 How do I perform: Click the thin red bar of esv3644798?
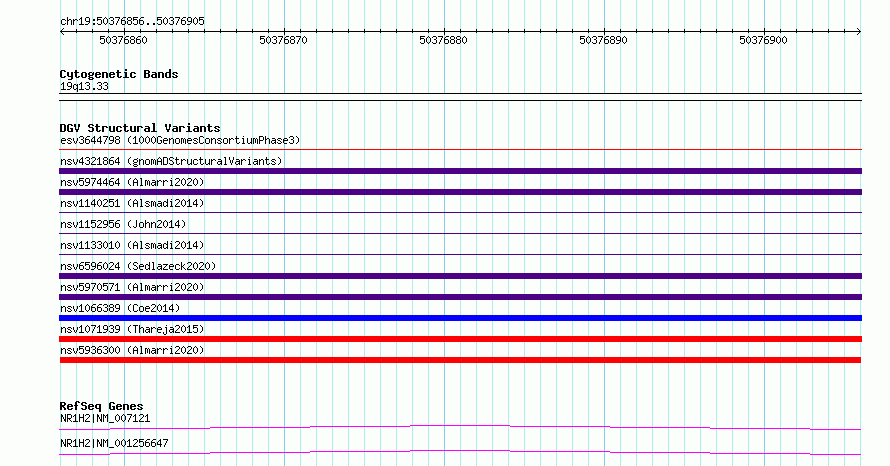click(461, 150)
